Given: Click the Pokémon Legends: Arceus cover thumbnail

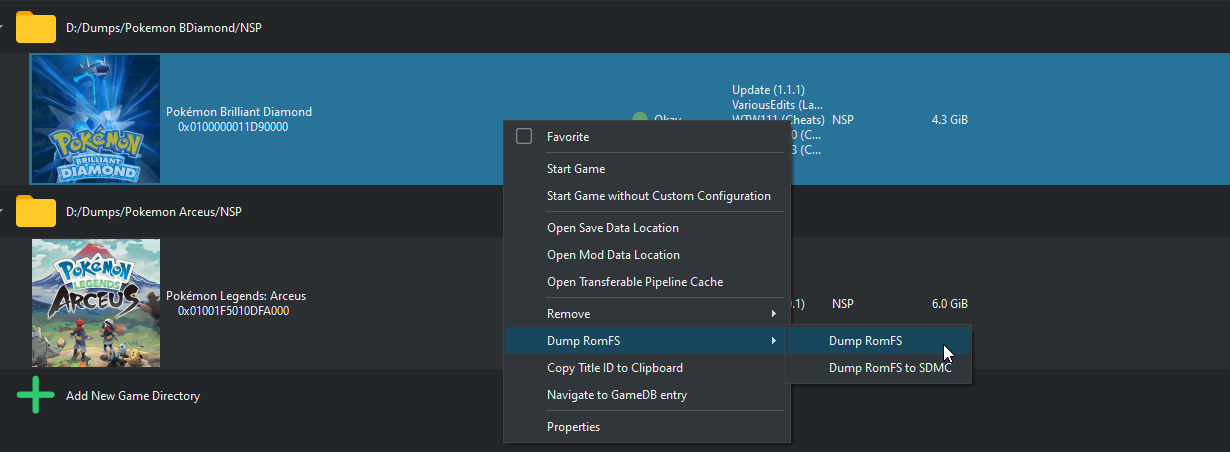Looking at the screenshot, I should (x=96, y=303).
